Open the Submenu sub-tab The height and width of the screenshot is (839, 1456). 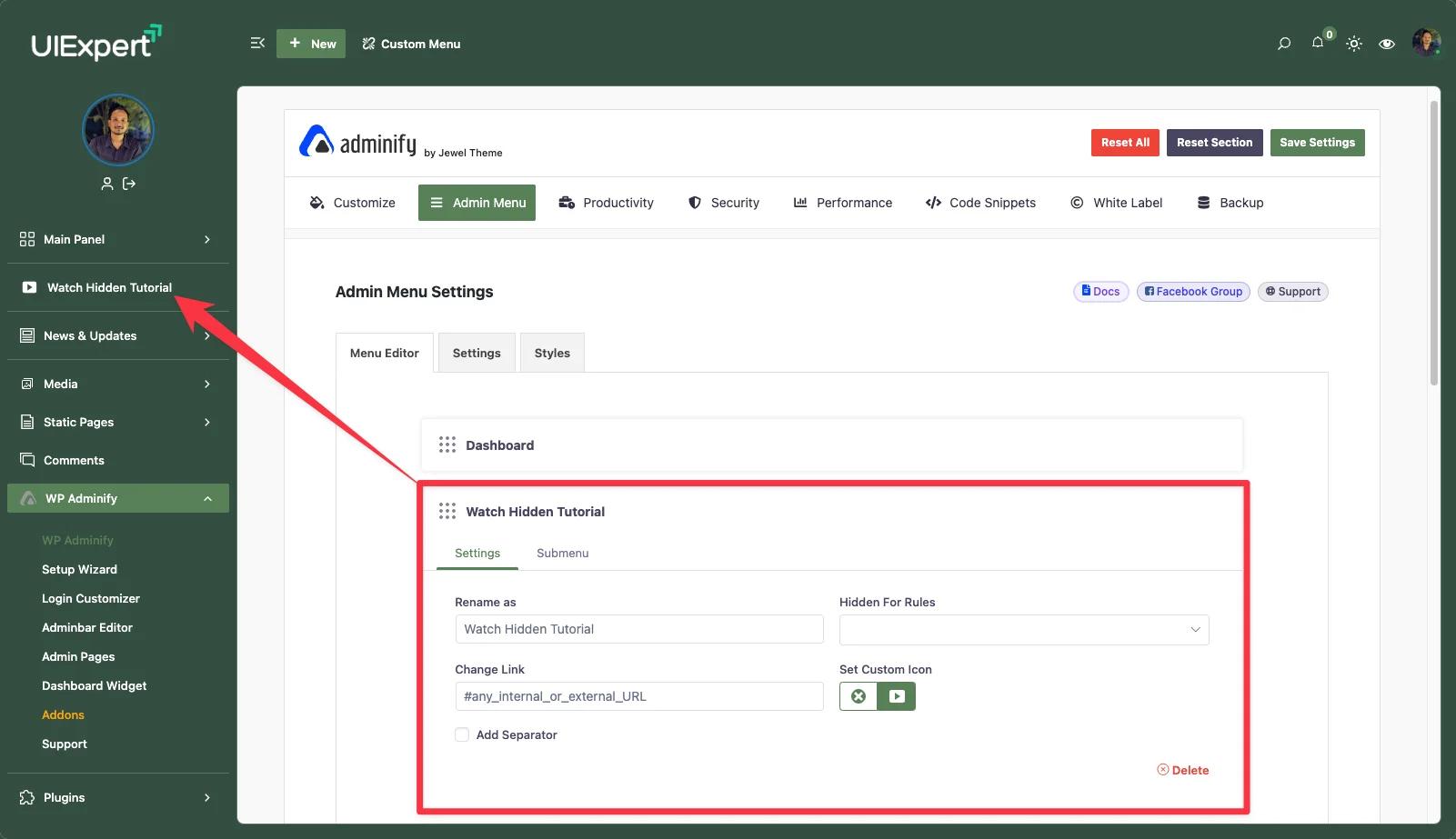[563, 553]
